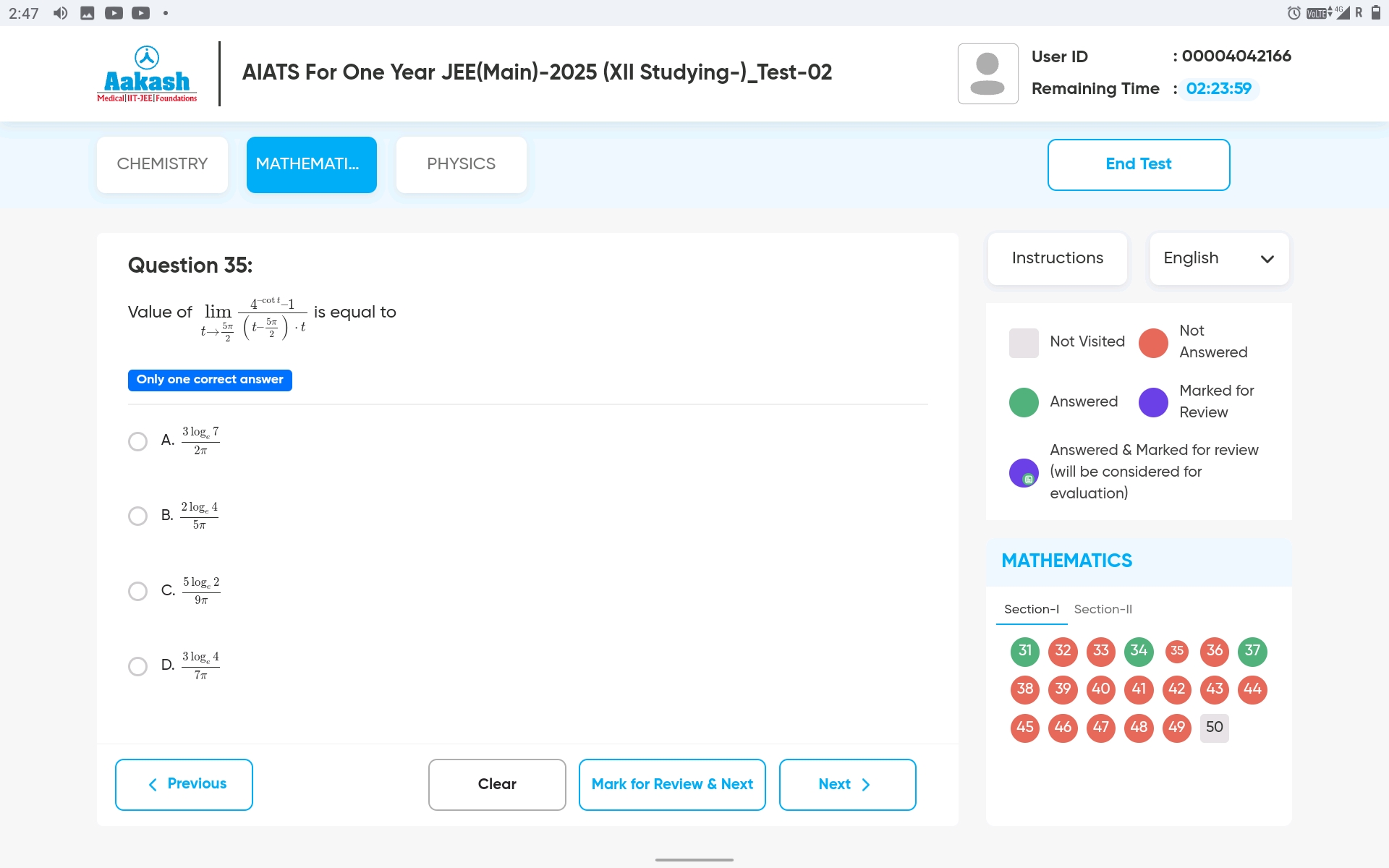Select option C radio button
The image size is (1389, 868).
pyautogui.click(x=137, y=591)
